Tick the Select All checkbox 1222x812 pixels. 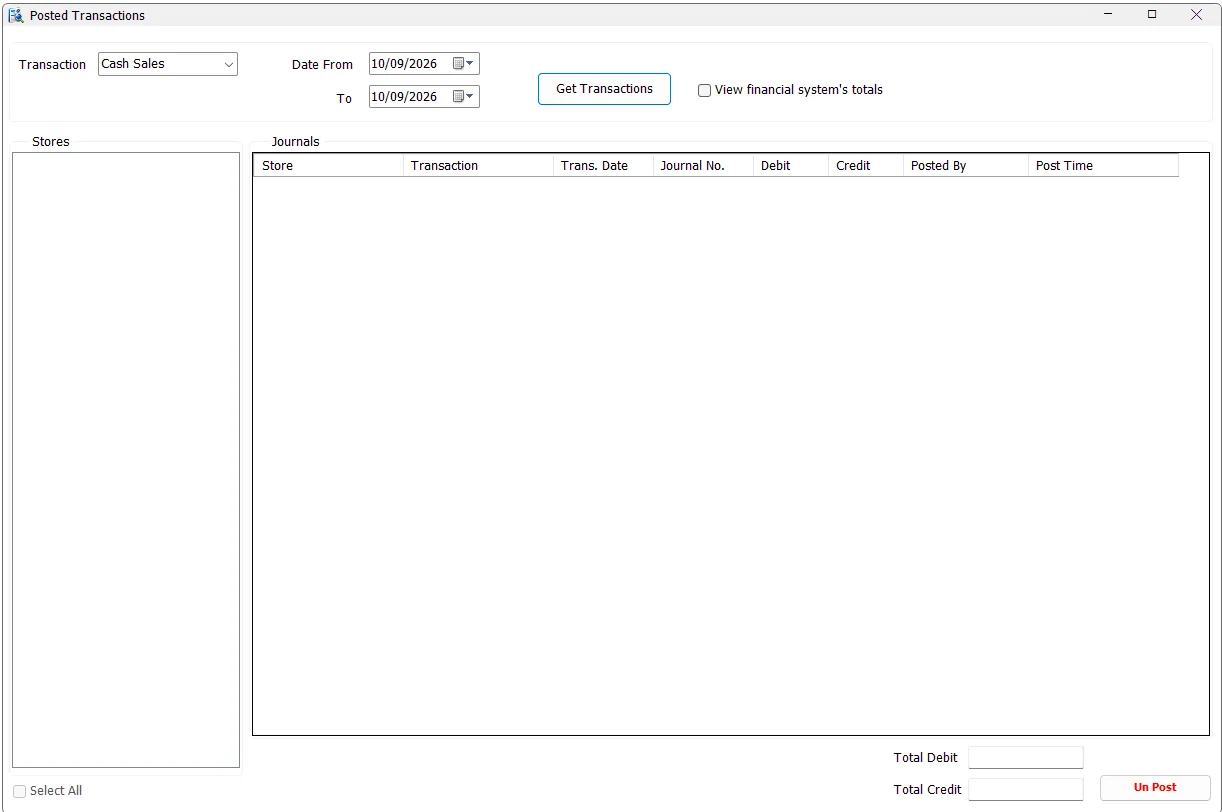(20, 791)
